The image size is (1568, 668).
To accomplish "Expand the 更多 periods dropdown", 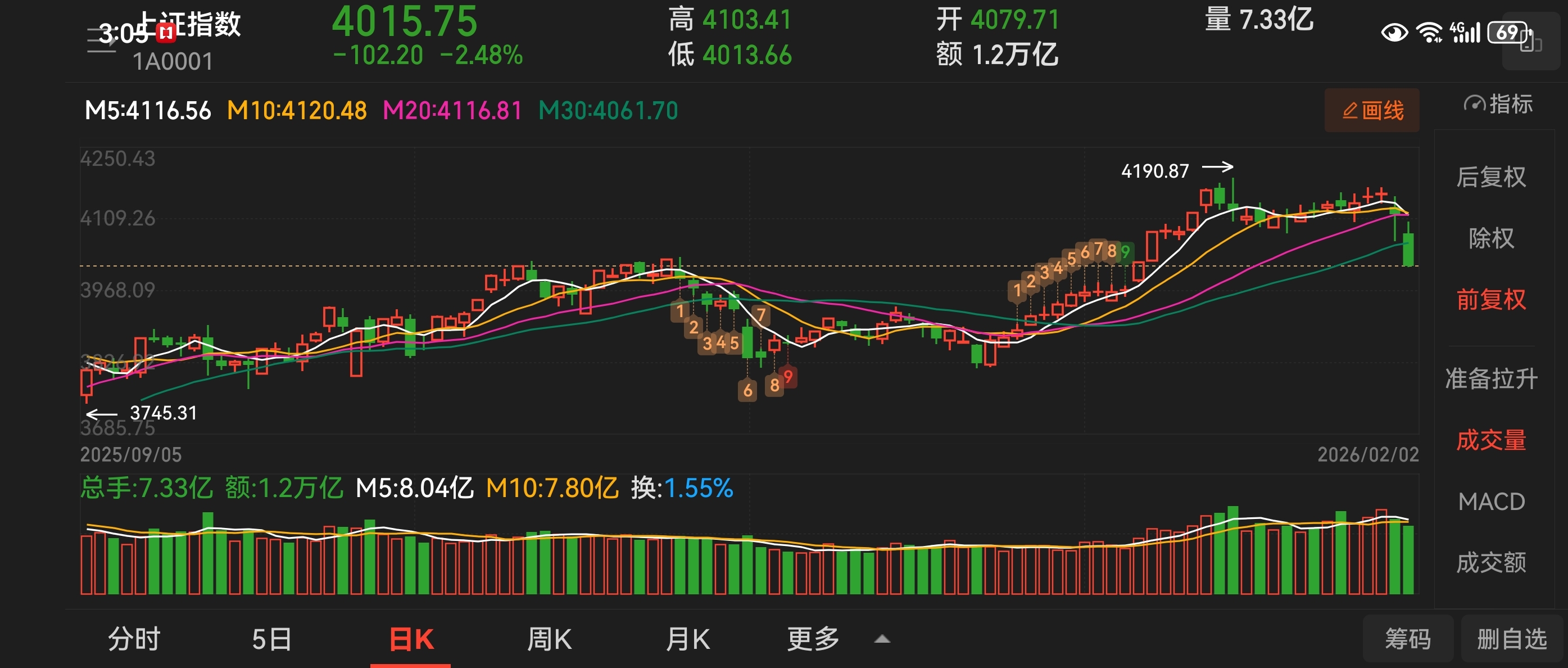I will 813,639.
